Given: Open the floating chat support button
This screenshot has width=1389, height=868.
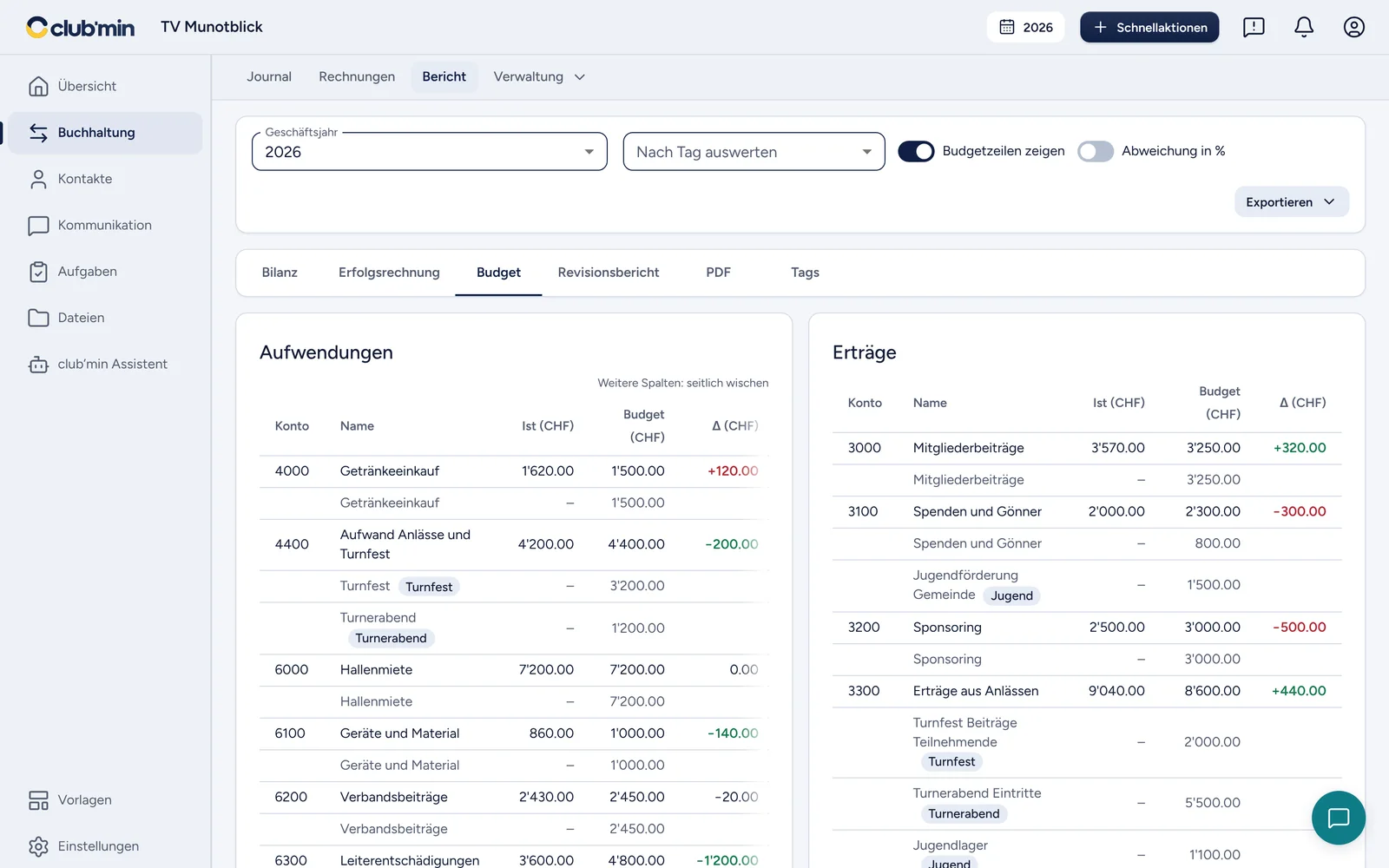Looking at the screenshot, I should [1339, 818].
